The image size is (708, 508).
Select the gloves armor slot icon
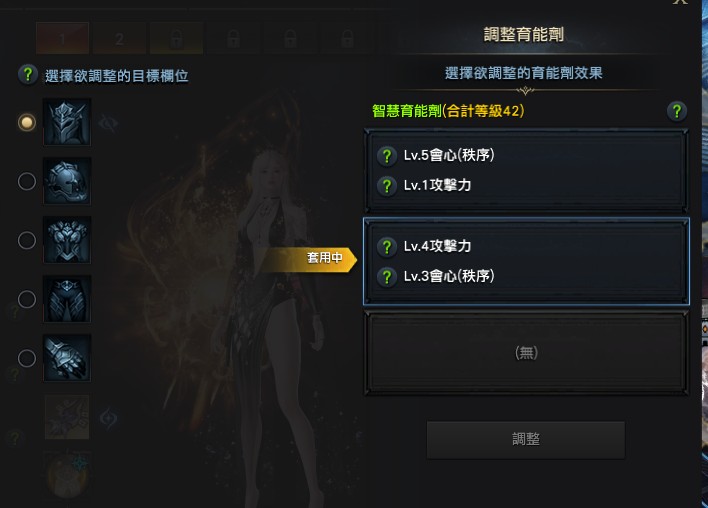(x=67, y=358)
